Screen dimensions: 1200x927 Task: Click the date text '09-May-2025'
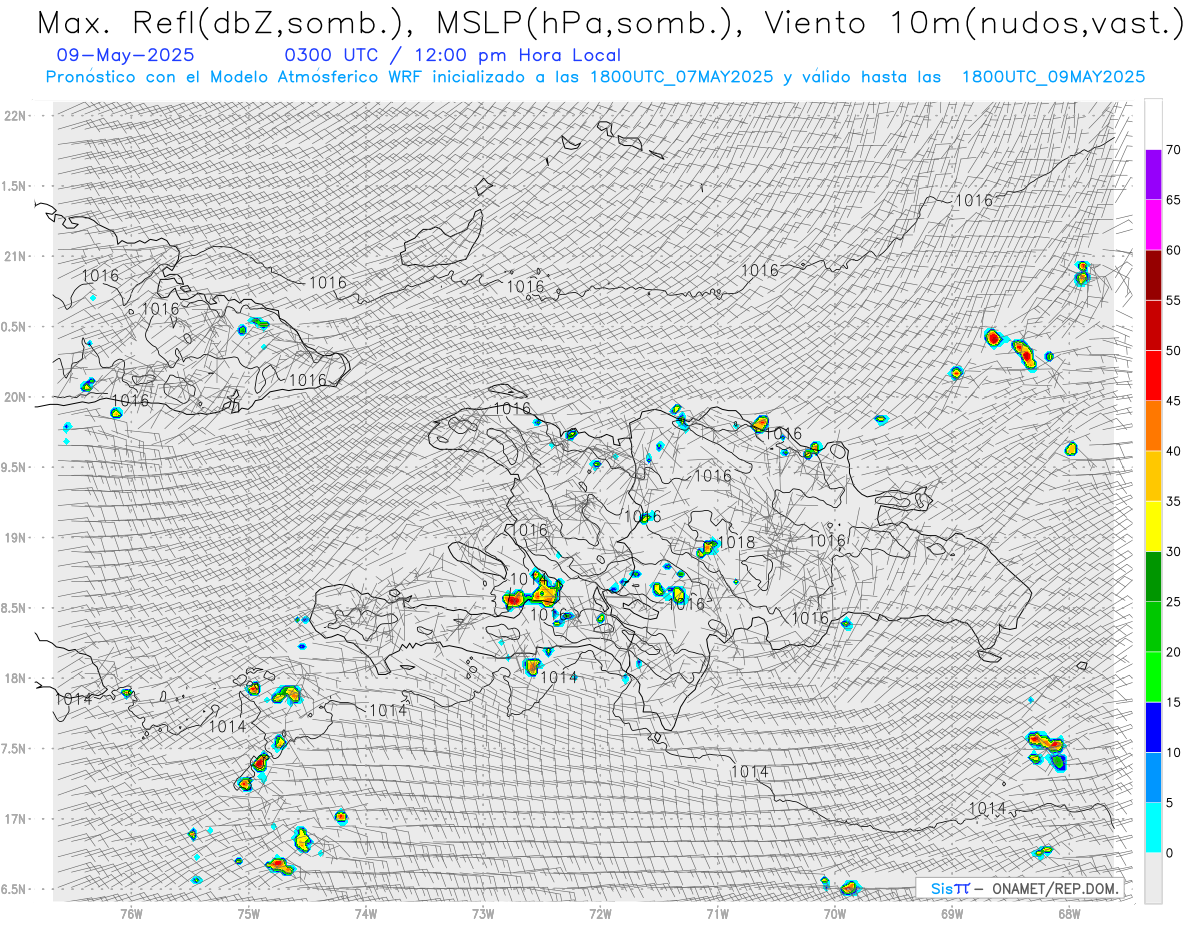click(126, 56)
